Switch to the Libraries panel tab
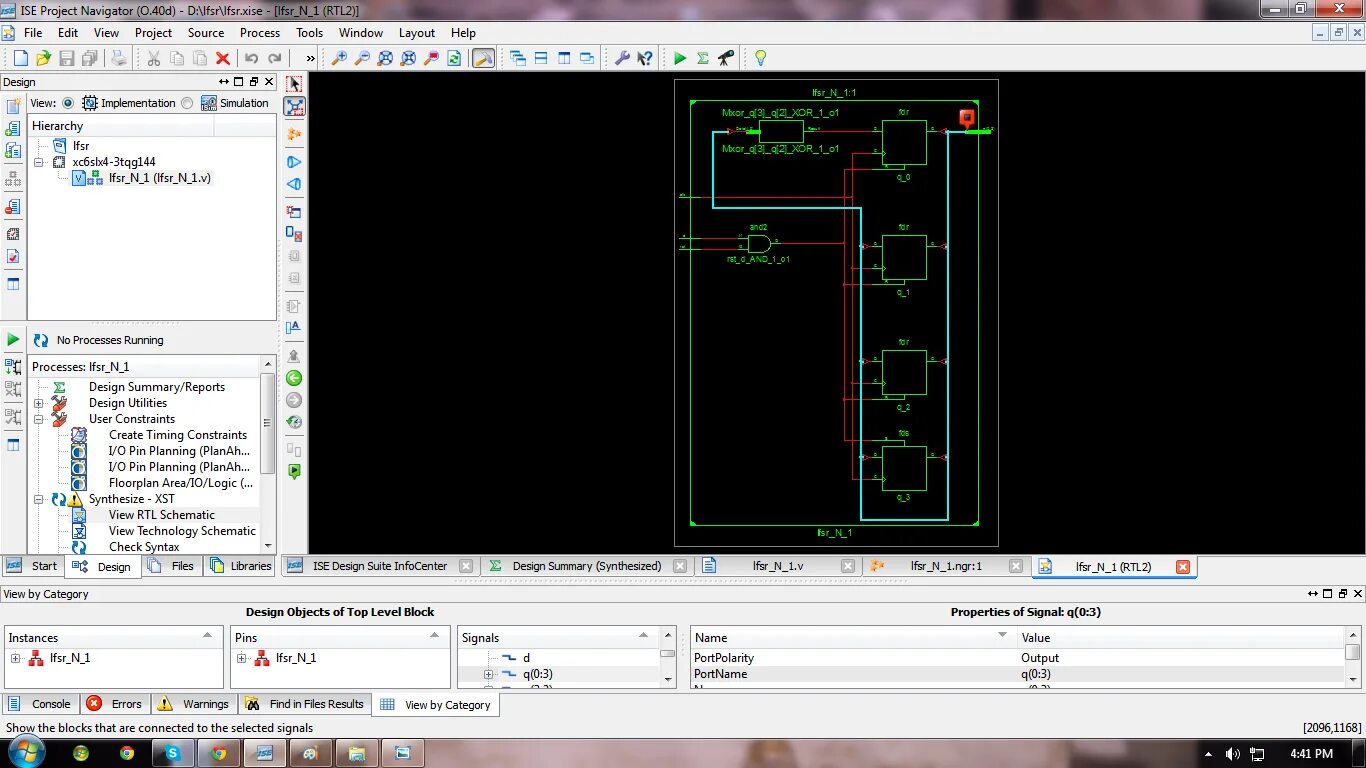The width and height of the screenshot is (1366, 768). (241, 566)
